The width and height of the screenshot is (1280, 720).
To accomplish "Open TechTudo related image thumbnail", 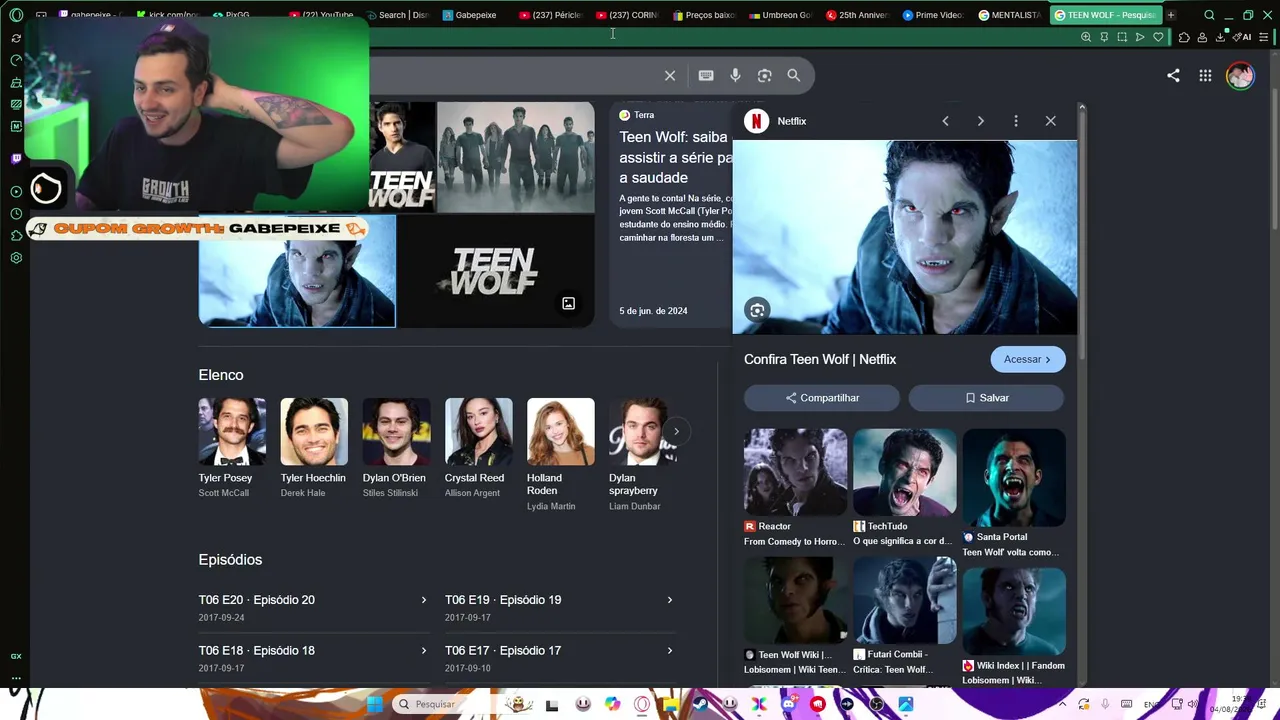I will 905,472.
